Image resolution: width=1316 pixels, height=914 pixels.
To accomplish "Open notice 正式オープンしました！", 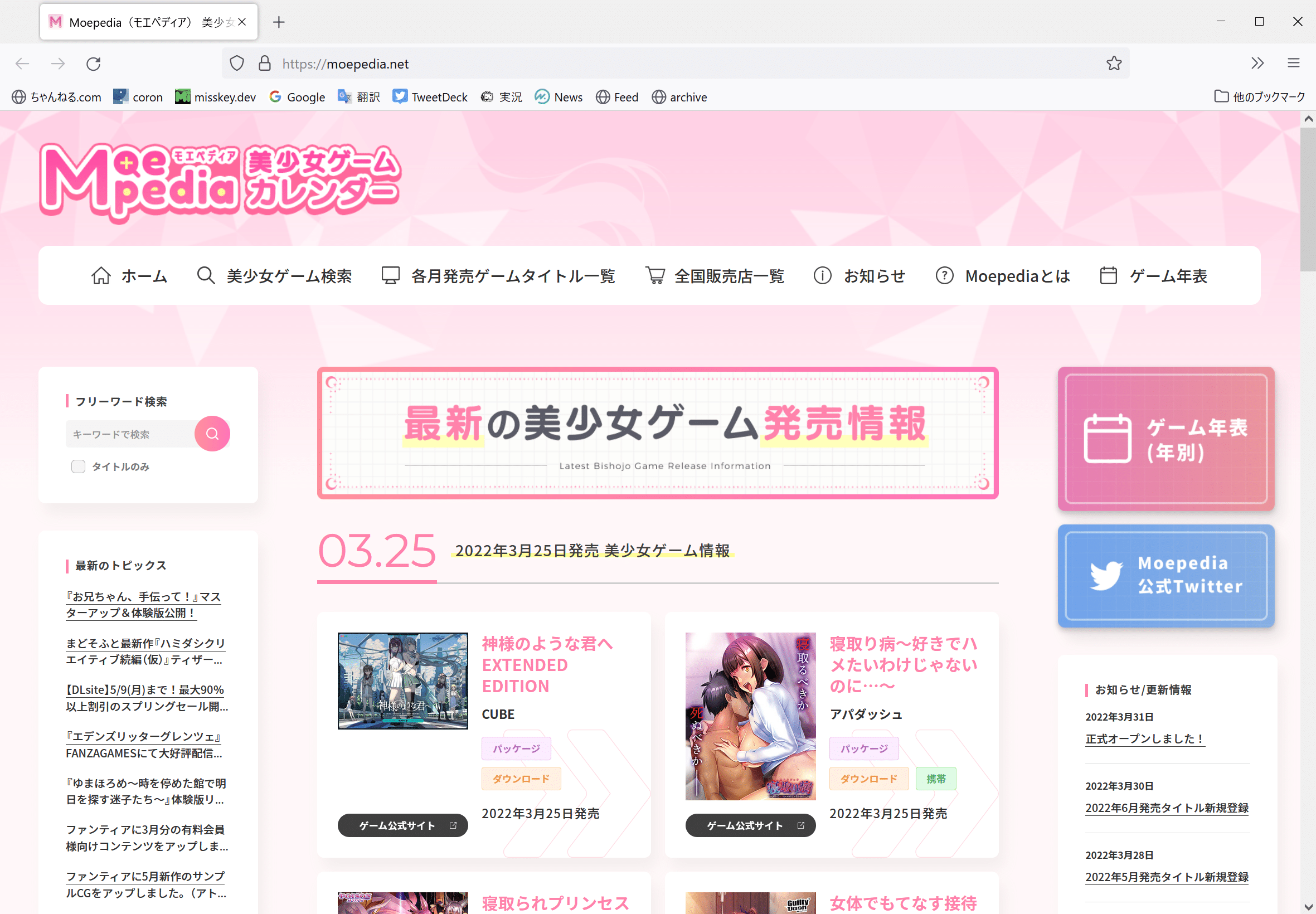I will point(1145,739).
